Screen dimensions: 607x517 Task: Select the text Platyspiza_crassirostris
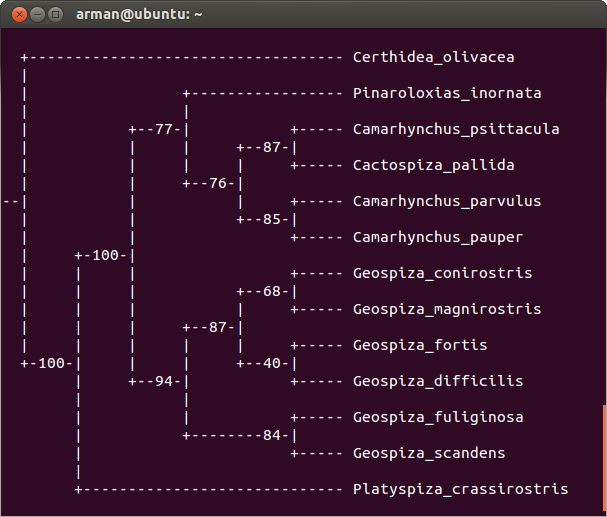point(461,489)
